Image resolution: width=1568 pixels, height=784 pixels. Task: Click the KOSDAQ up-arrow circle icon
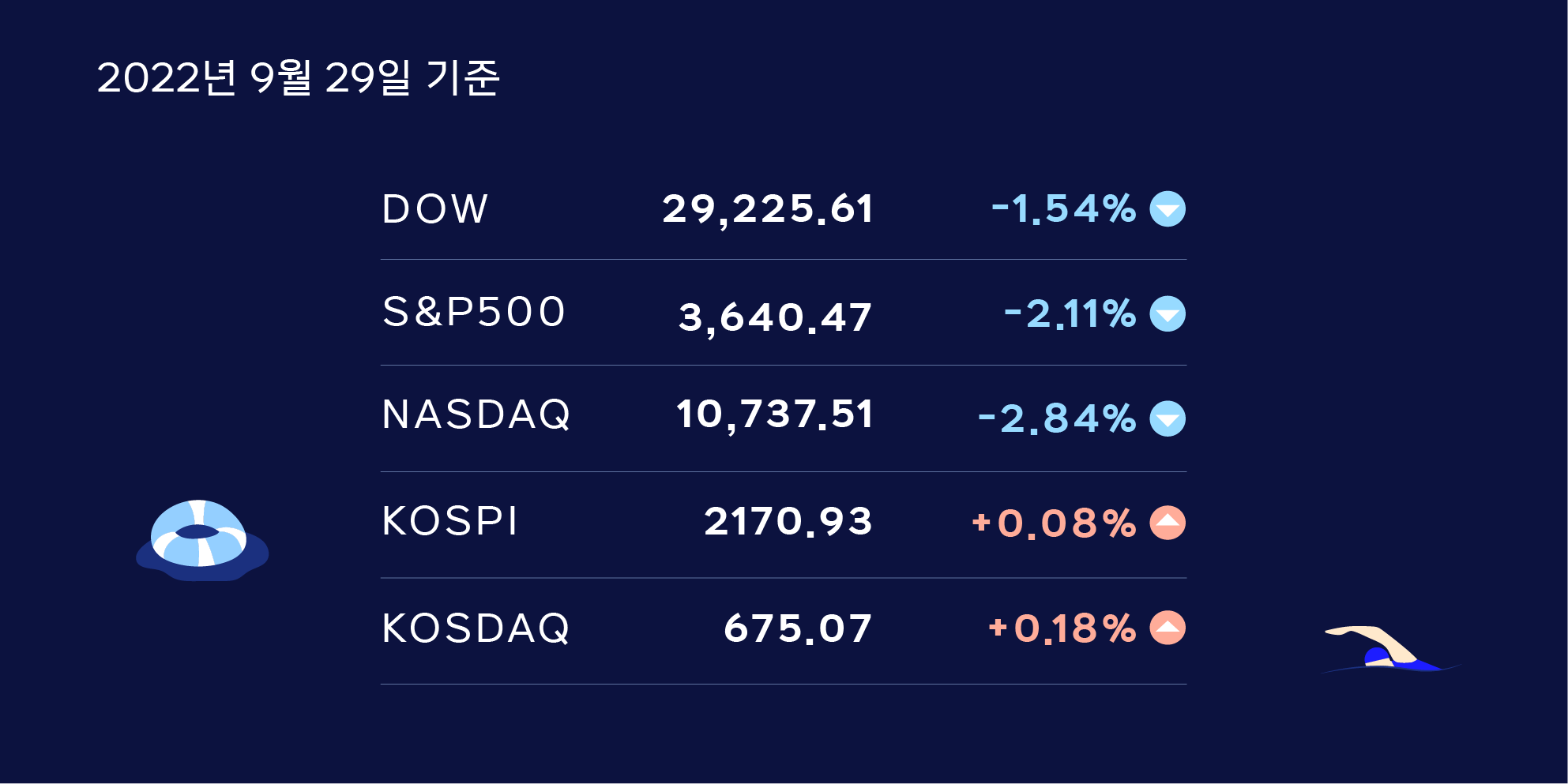point(1168,628)
